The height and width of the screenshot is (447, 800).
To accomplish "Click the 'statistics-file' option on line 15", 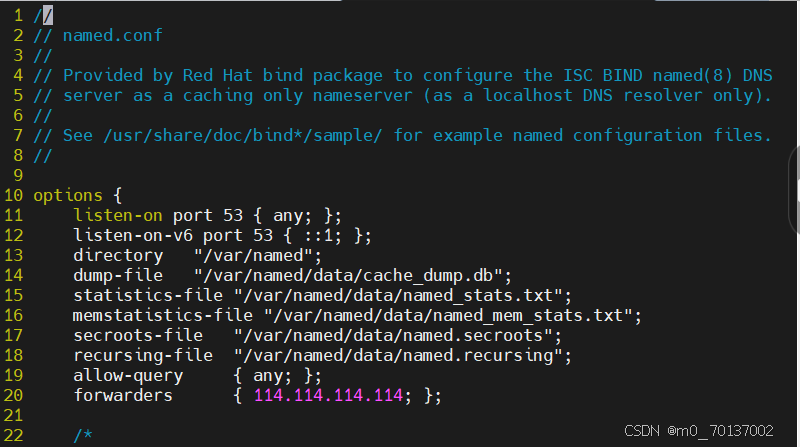I will 148,295.
